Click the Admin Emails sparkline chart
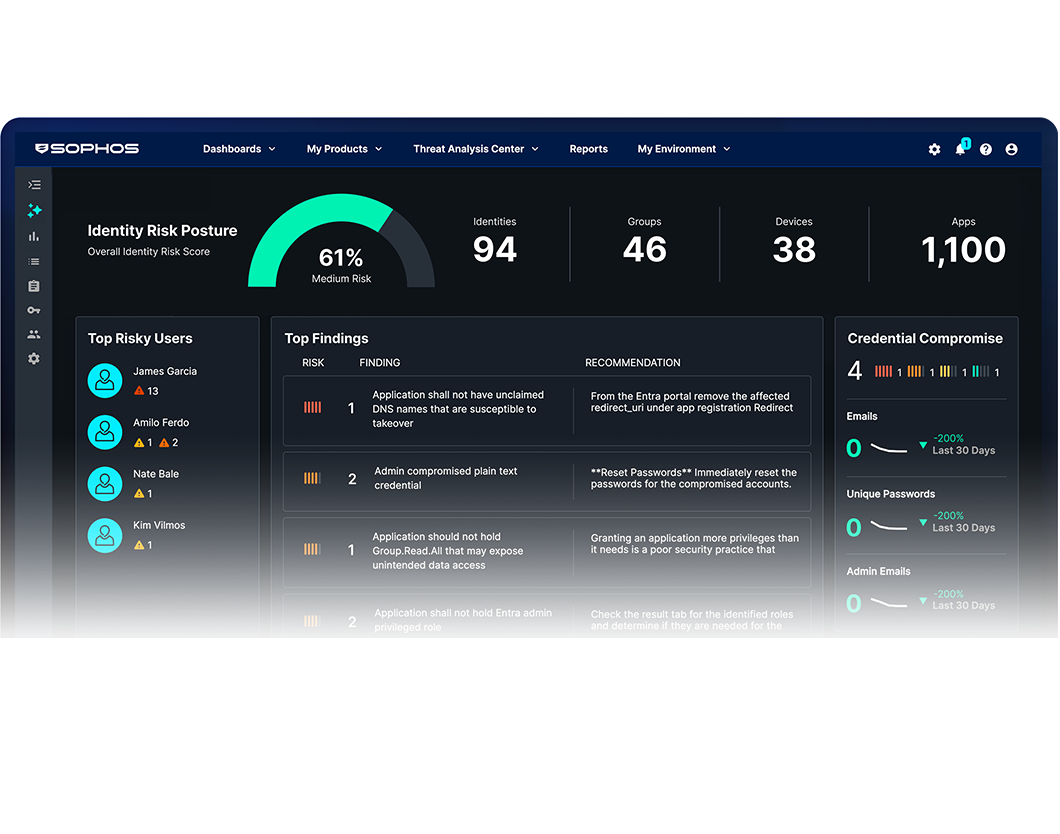Image resolution: width=1060 pixels, height=834 pixels. tap(889, 603)
